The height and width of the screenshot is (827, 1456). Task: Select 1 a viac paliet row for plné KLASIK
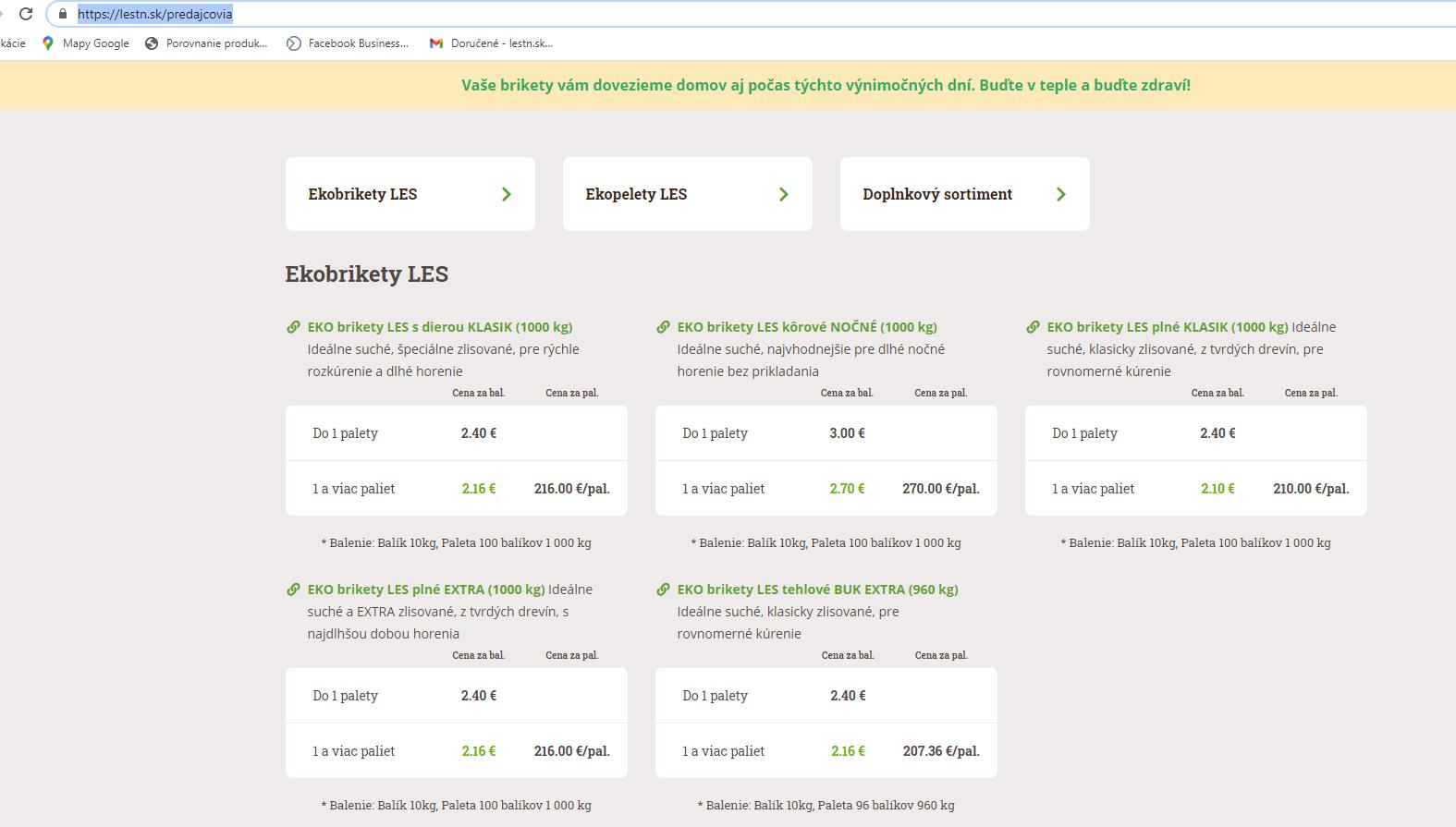[x=1195, y=489]
